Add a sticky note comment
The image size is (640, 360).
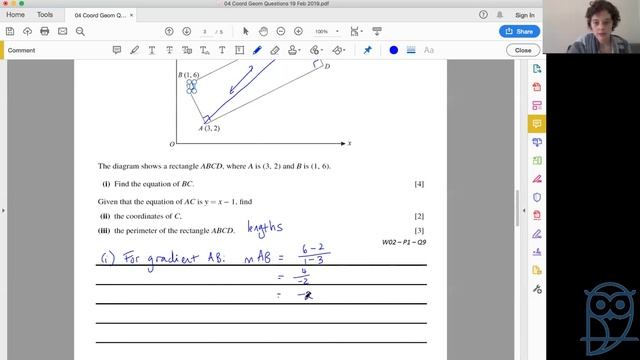[x=117, y=50]
